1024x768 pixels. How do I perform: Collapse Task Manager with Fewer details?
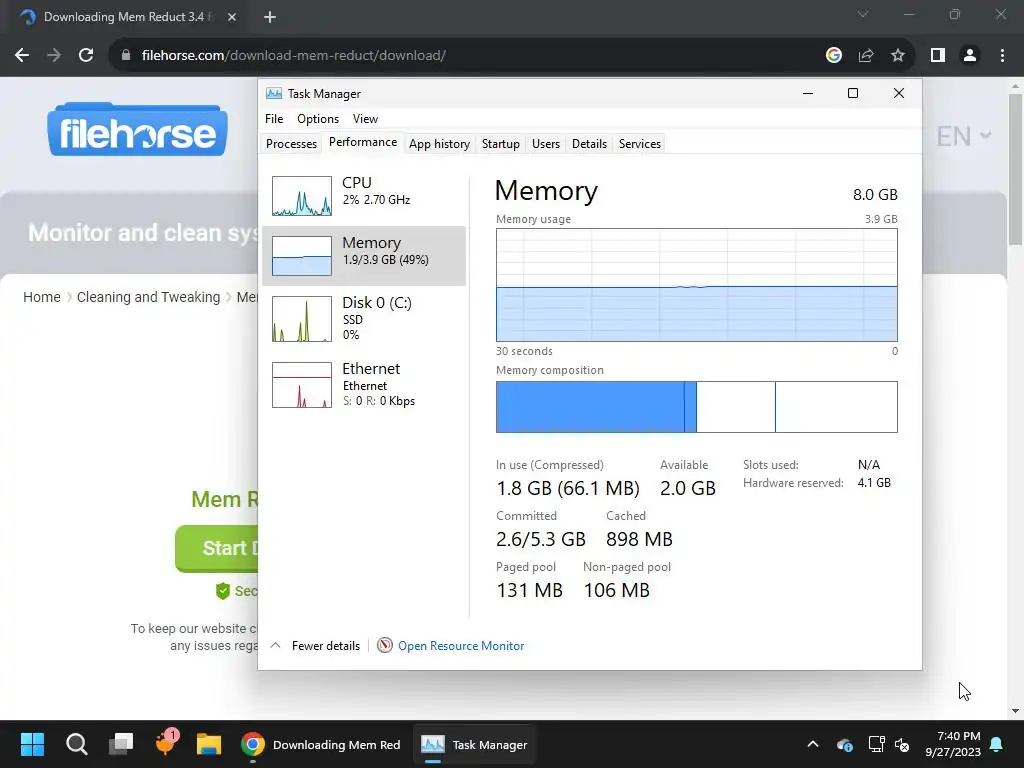315,646
